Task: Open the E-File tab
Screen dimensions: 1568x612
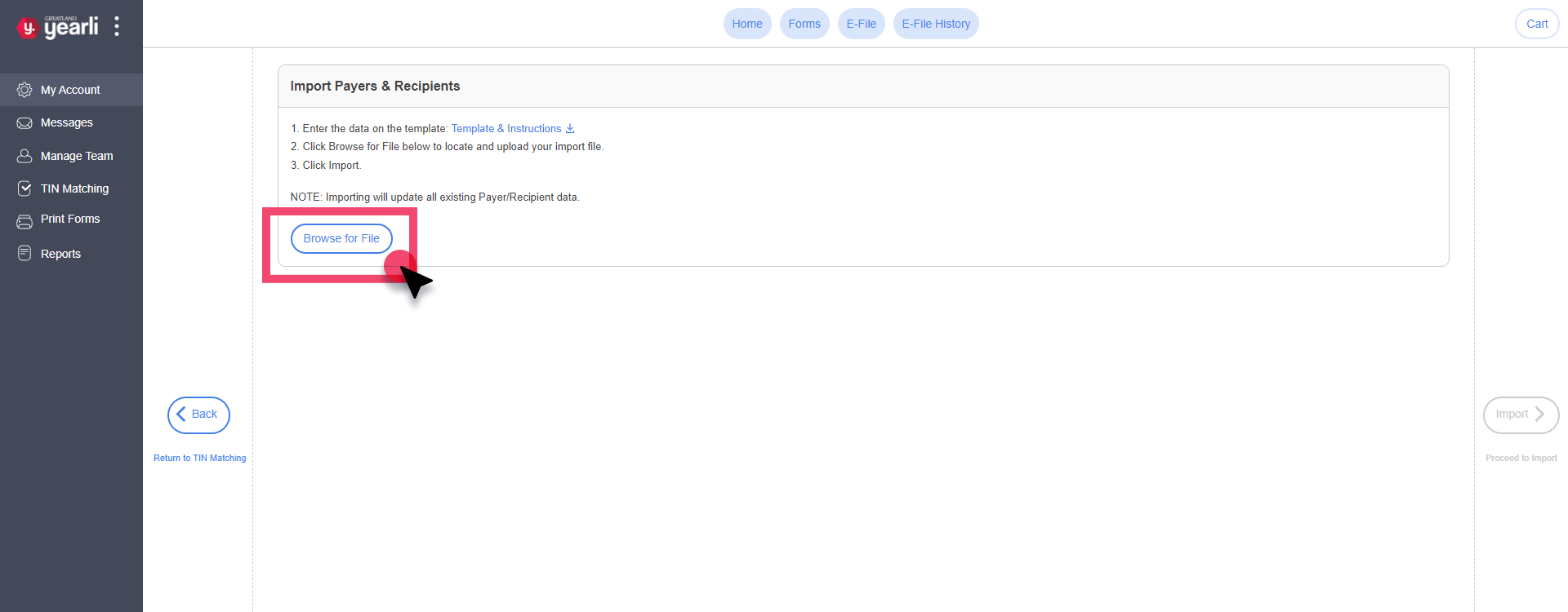Action: click(861, 24)
